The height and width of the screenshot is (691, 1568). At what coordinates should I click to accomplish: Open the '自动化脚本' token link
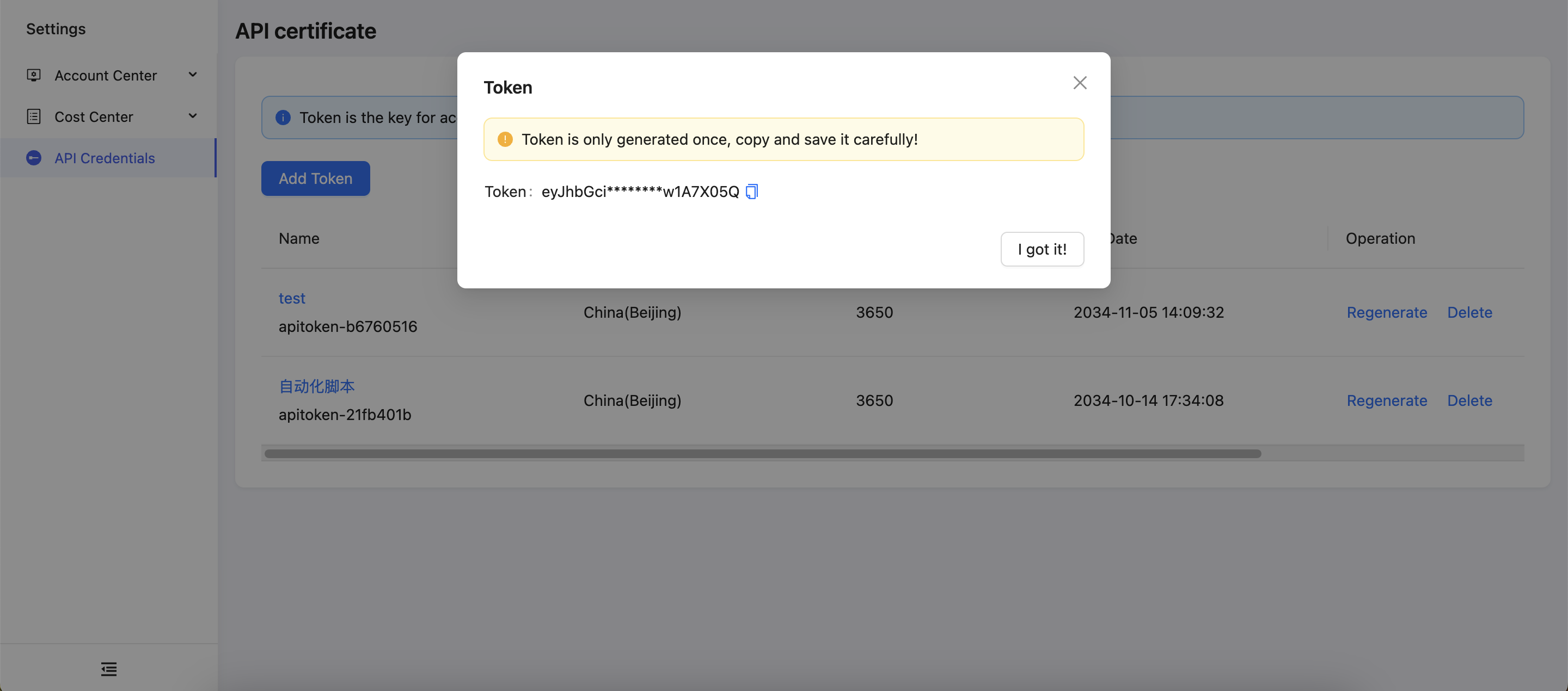316,386
